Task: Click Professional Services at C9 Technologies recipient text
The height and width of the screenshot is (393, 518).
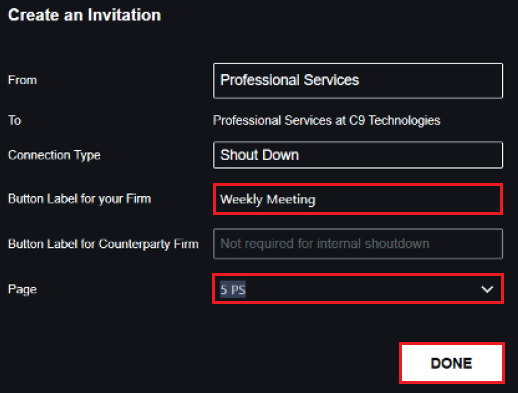Action: coord(327,121)
